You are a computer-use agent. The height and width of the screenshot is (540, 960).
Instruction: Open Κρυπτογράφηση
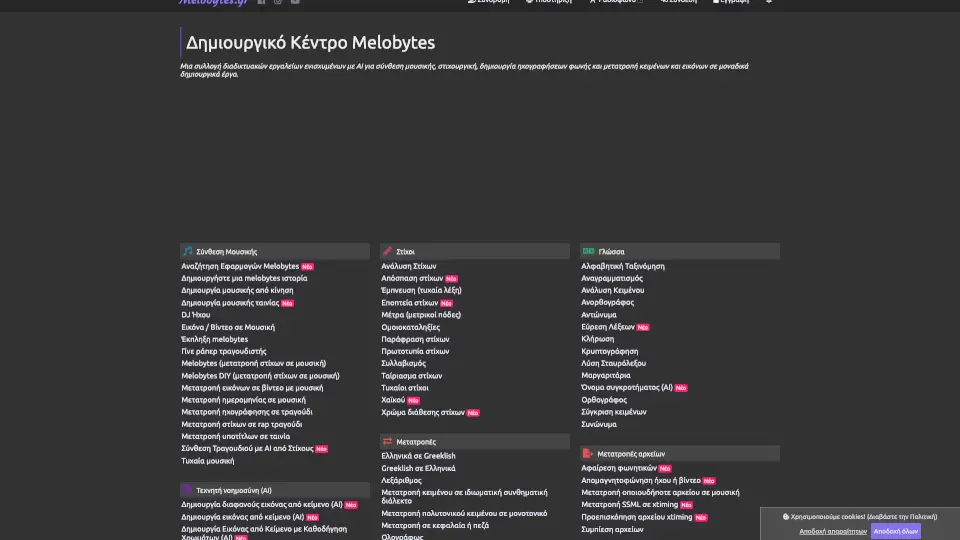pos(609,351)
